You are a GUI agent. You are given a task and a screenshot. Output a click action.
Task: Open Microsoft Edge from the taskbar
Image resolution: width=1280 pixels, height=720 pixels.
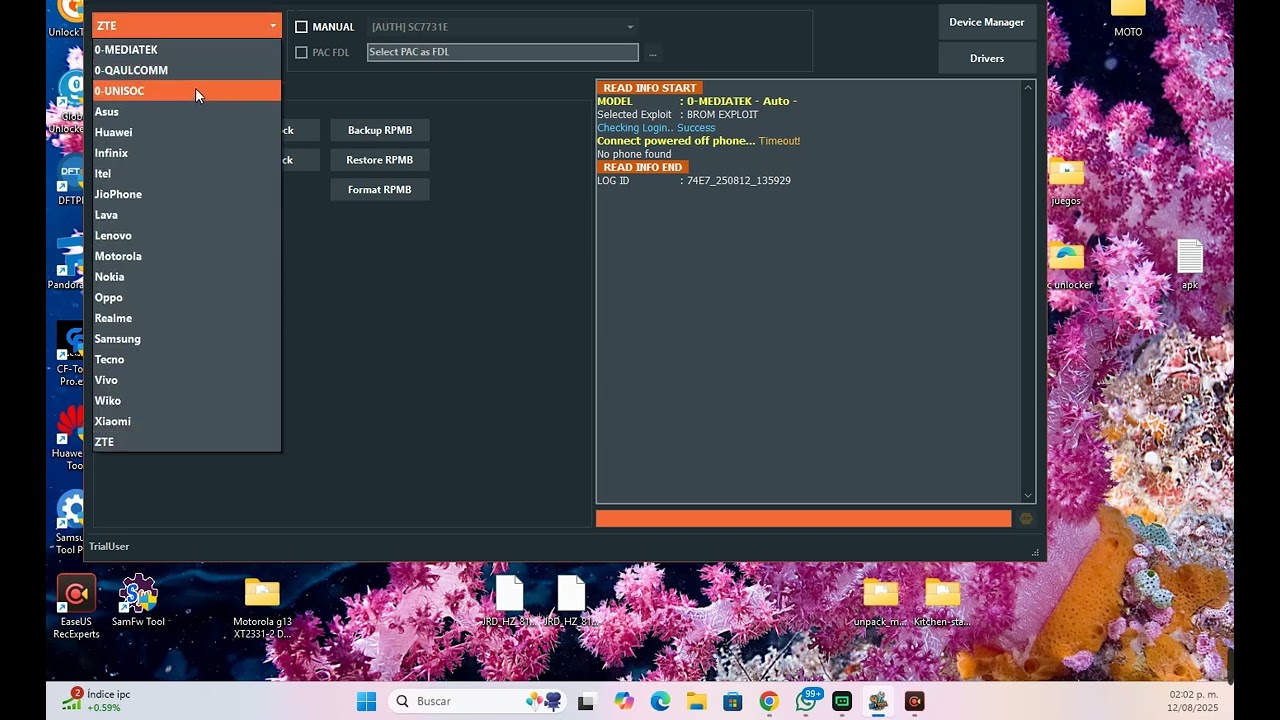(660, 701)
